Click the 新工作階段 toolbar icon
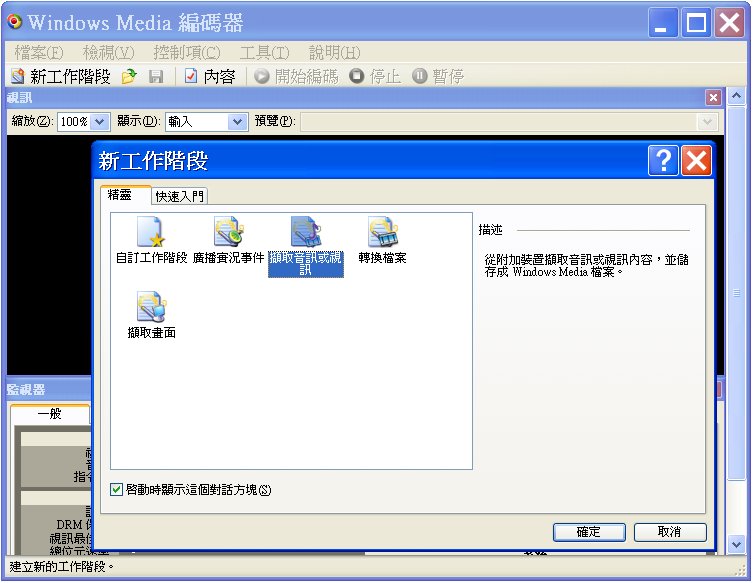Viewport: 753px width, 583px height. (x=17, y=76)
